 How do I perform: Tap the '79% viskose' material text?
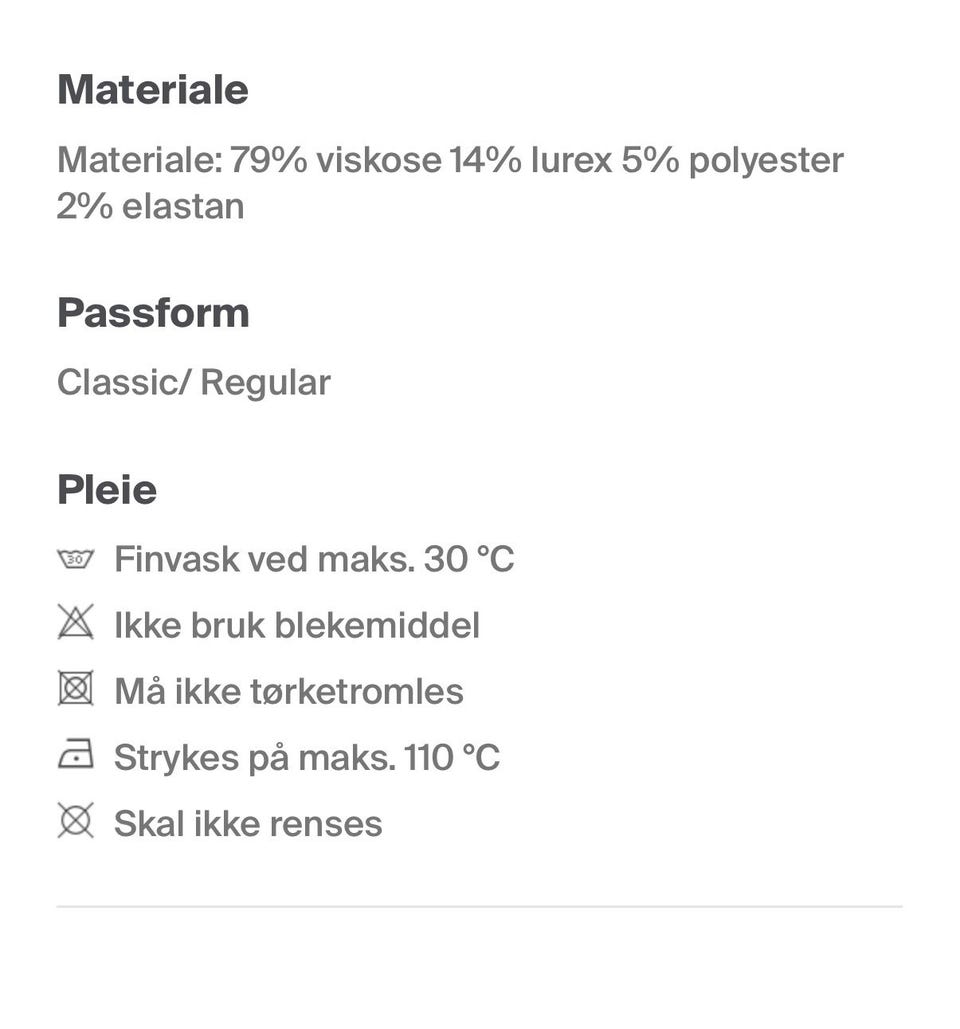335,160
